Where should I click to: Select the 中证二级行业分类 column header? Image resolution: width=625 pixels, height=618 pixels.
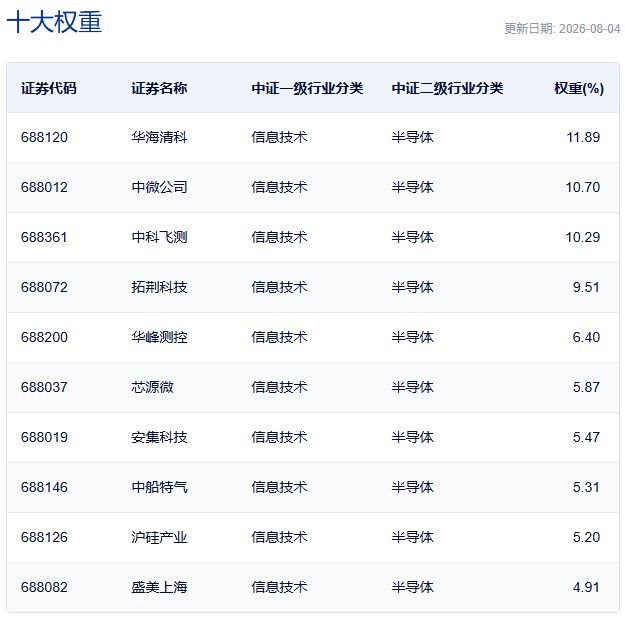click(447, 88)
